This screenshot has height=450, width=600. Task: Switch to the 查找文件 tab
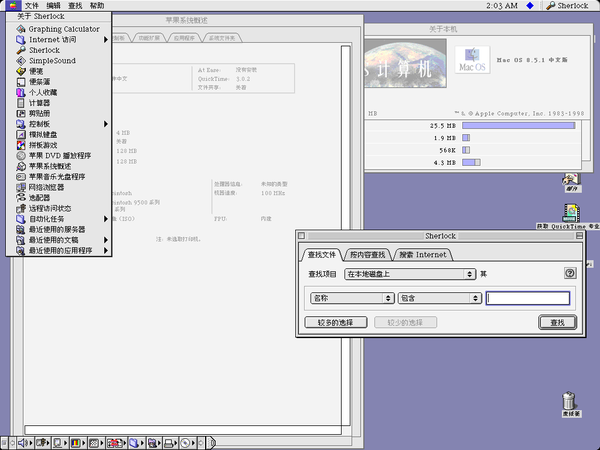click(x=322, y=254)
